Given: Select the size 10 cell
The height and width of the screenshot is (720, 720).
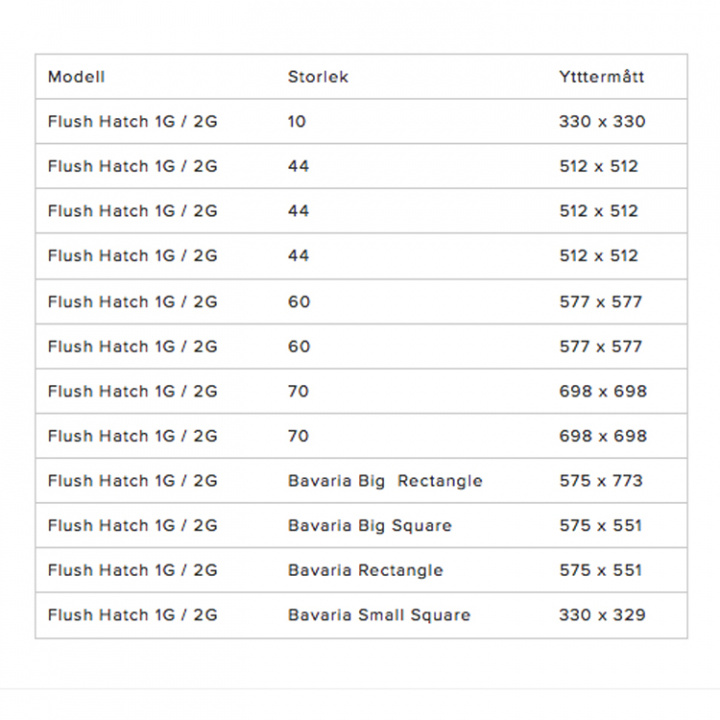Looking at the screenshot, I should [297, 122].
